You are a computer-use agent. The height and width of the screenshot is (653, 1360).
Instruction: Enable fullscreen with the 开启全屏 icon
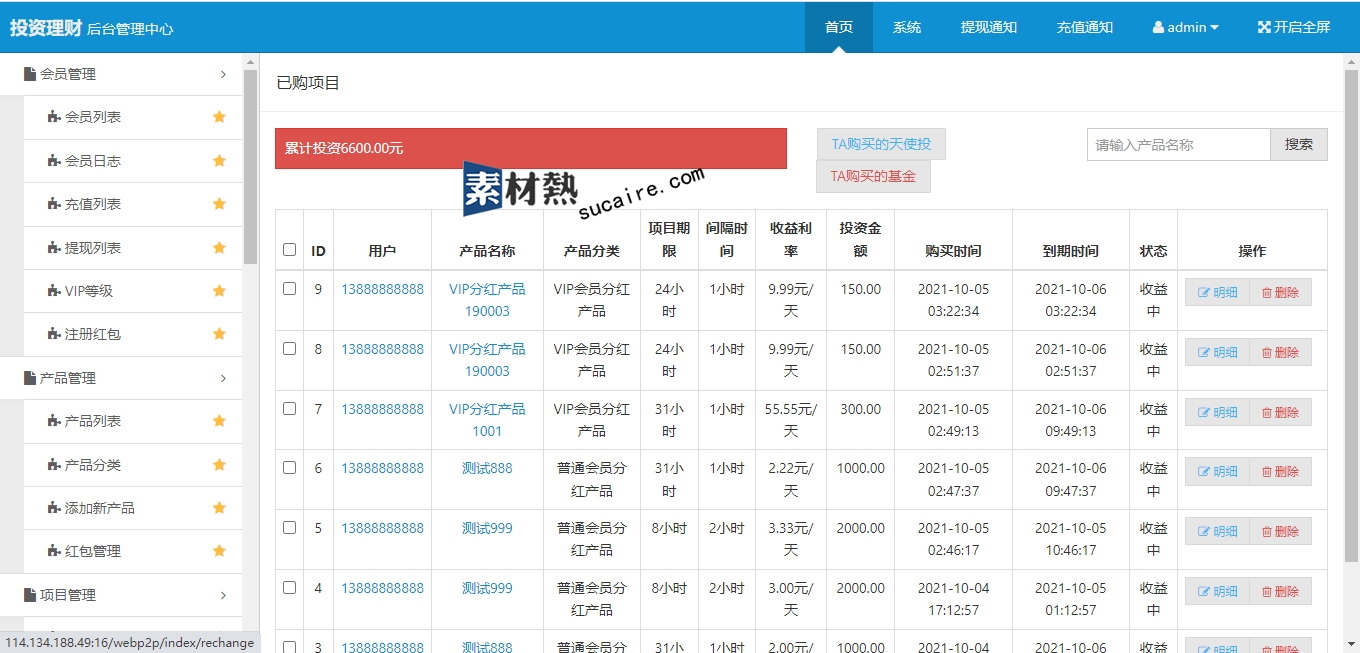click(1294, 27)
